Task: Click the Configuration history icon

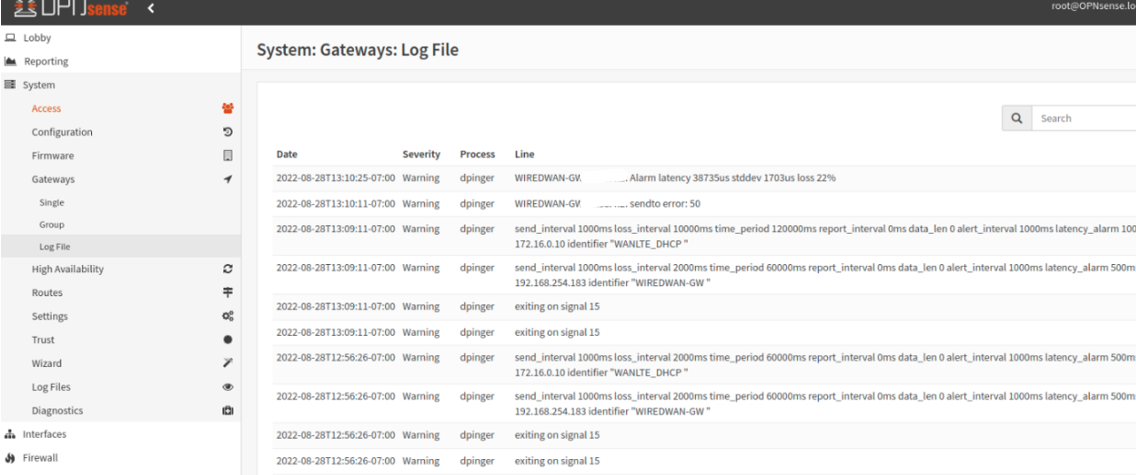Action: [x=227, y=132]
